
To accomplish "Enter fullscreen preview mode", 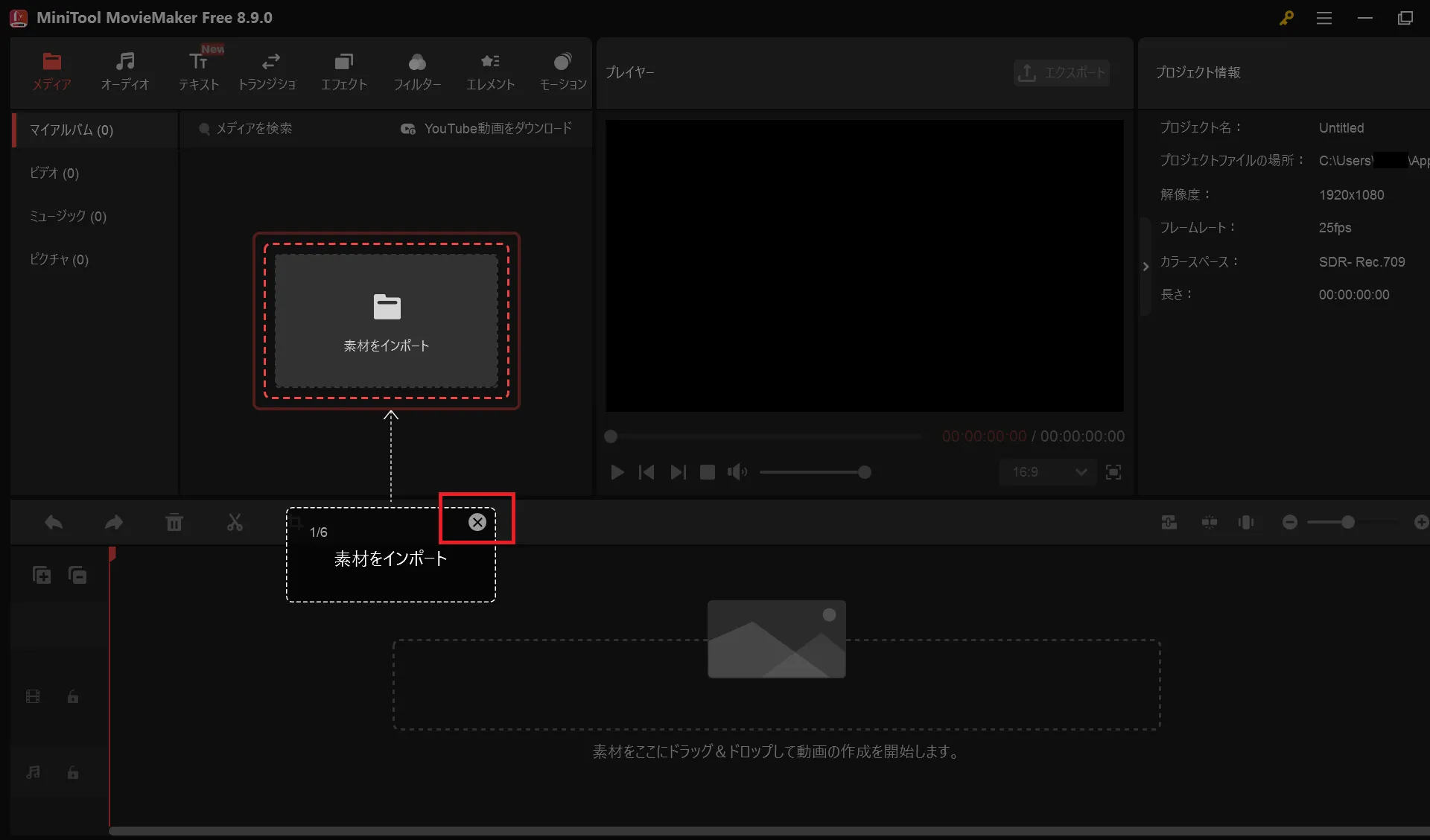I will pyautogui.click(x=1113, y=472).
